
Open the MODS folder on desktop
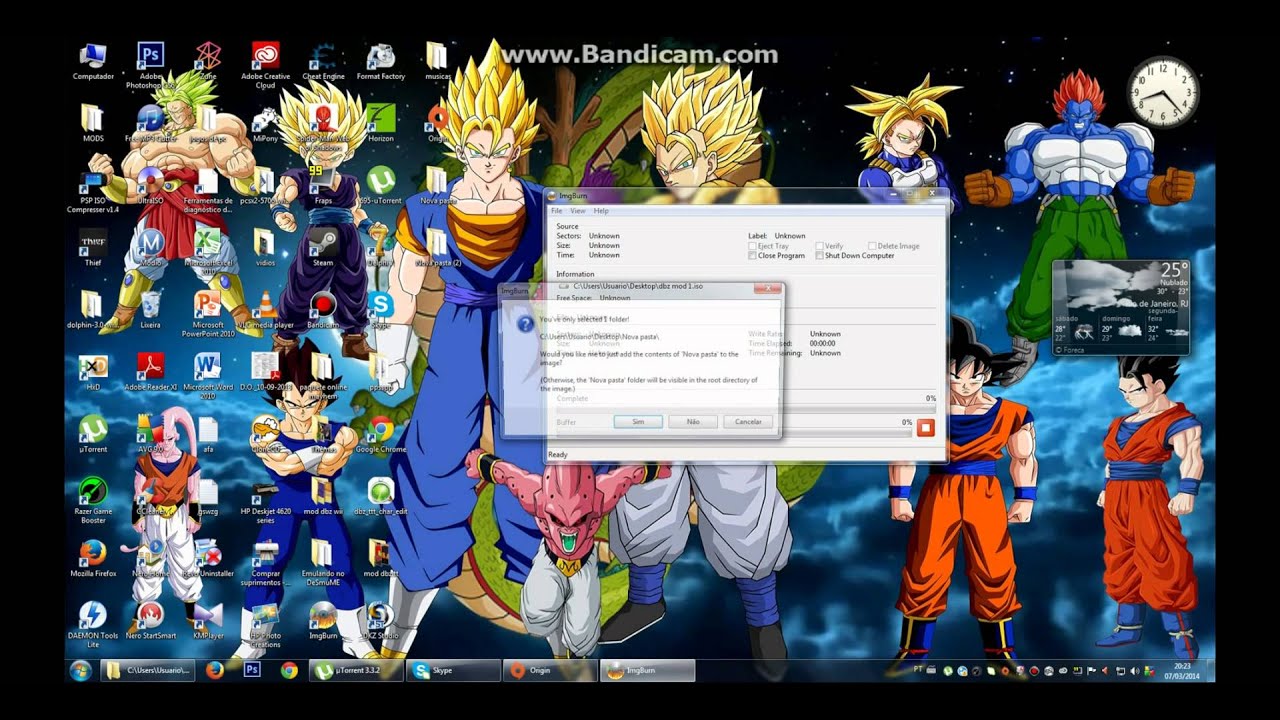click(x=93, y=124)
